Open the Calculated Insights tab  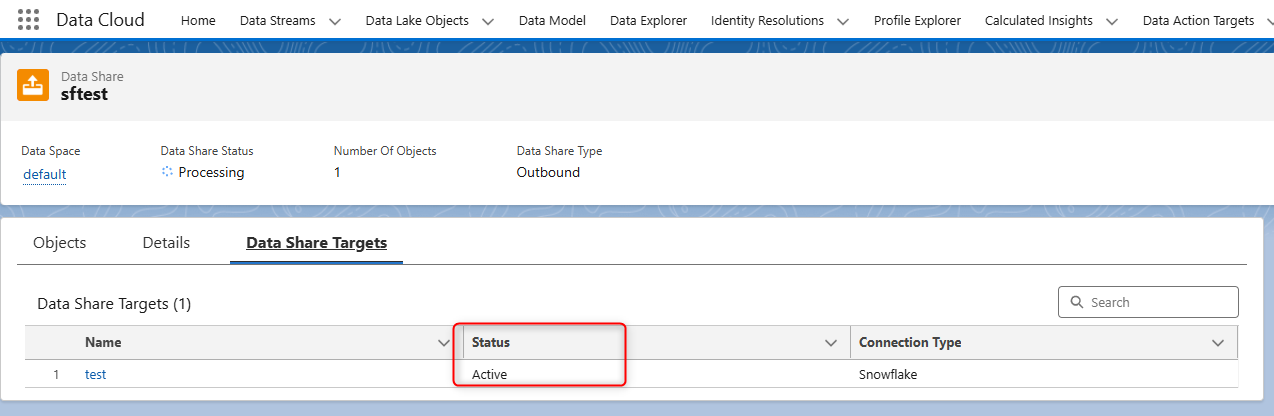point(1038,20)
